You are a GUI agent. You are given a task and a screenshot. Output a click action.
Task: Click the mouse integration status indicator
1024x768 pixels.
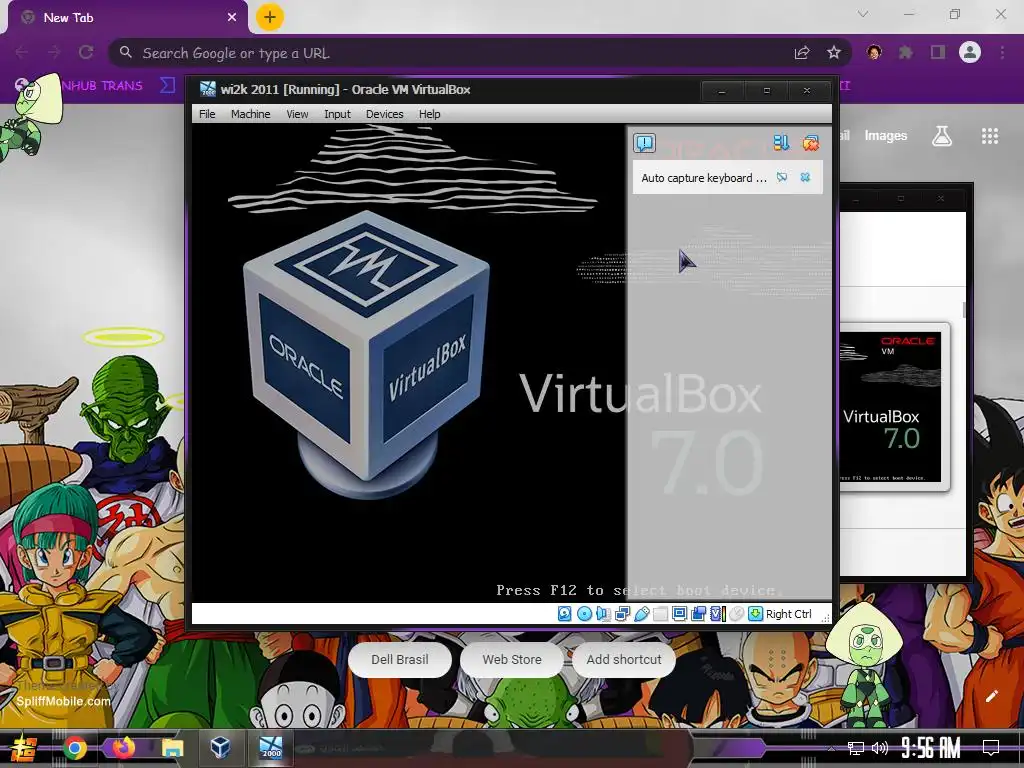[x=737, y=614]
